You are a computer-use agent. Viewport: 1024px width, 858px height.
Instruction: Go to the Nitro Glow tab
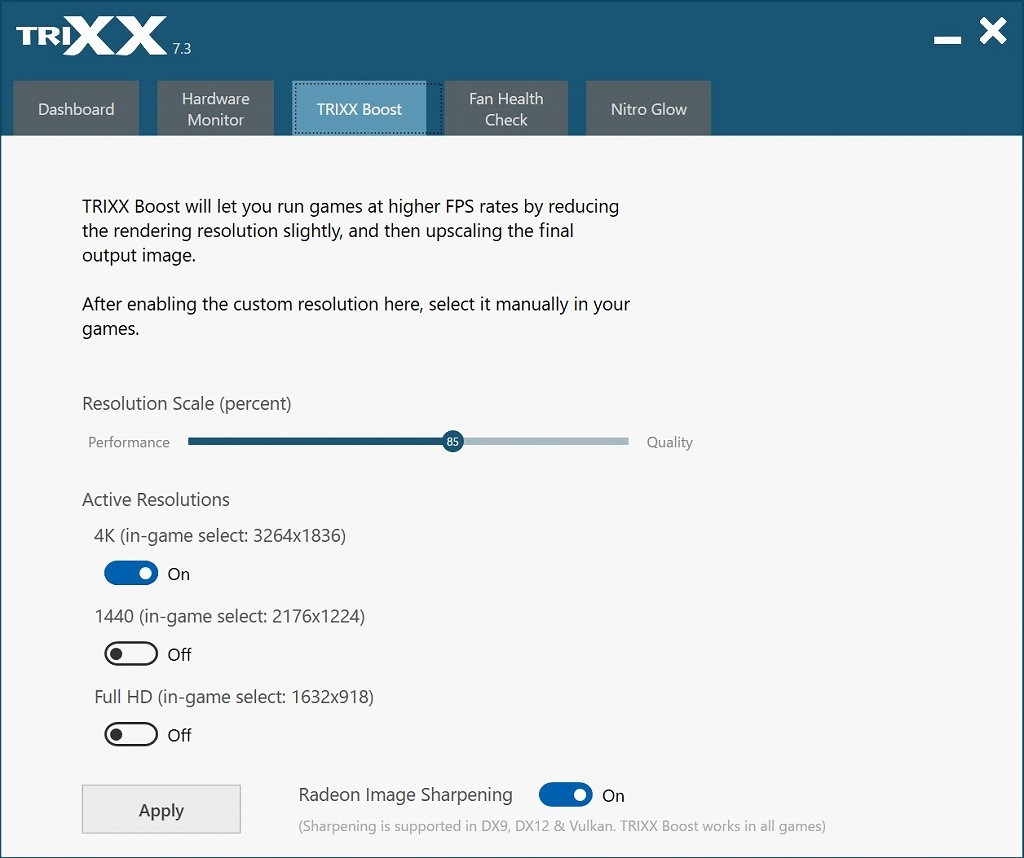coord(648,108)
